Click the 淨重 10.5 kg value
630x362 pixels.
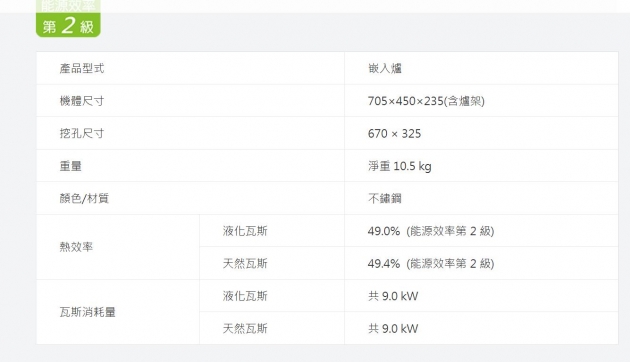coord(400,166)
